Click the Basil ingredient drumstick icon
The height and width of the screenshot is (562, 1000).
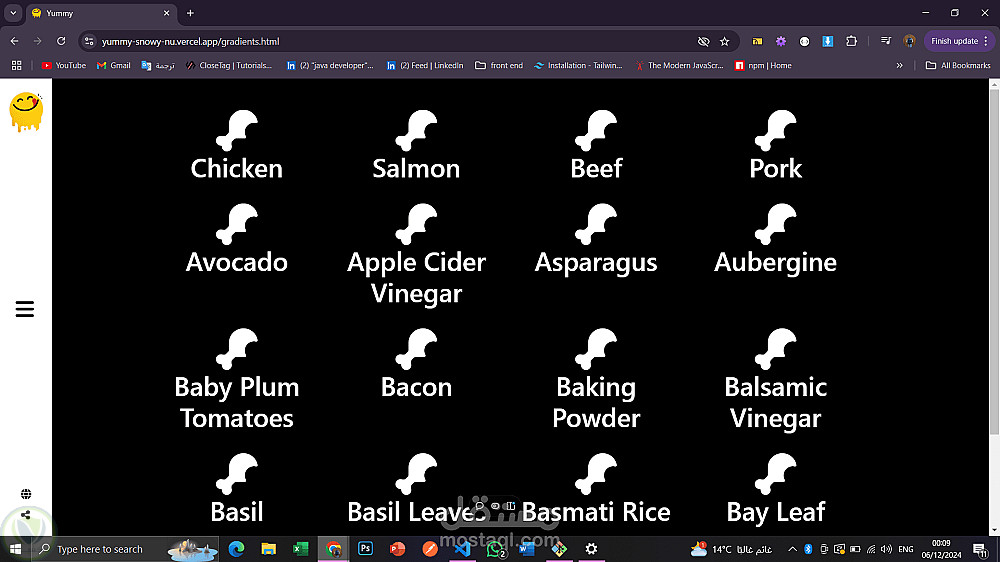pyautogui.click(x=237, y=474)
